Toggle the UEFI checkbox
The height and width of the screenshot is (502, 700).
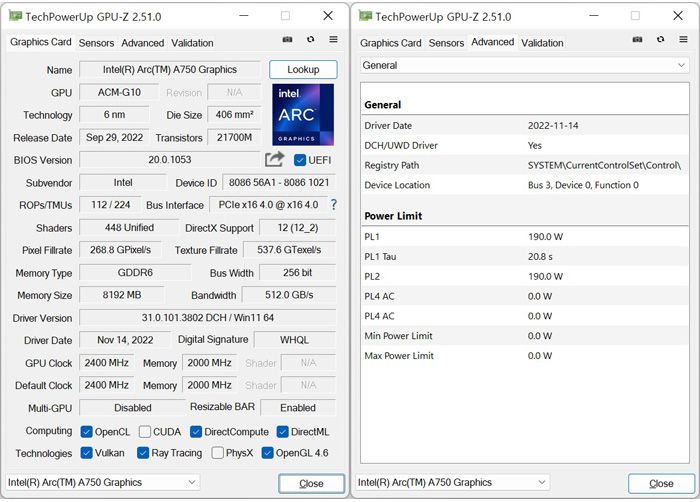point(301,160)
